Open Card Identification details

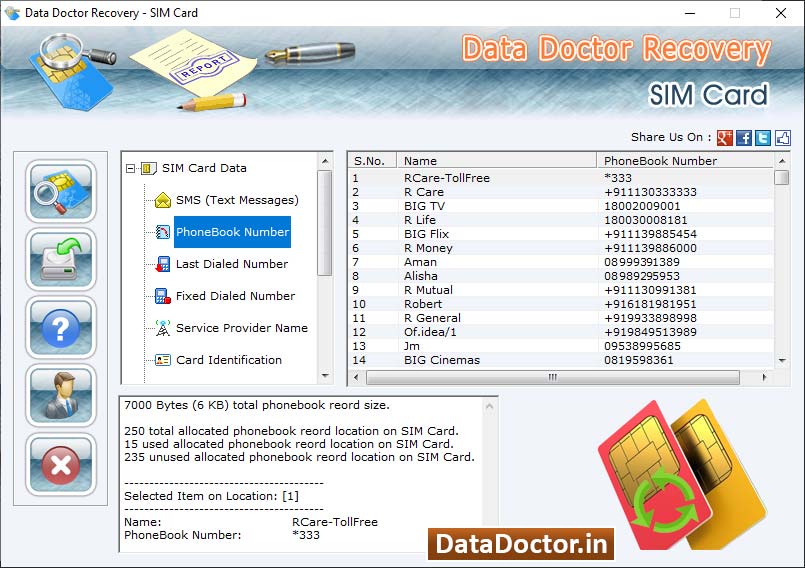[x=229, y=360]
